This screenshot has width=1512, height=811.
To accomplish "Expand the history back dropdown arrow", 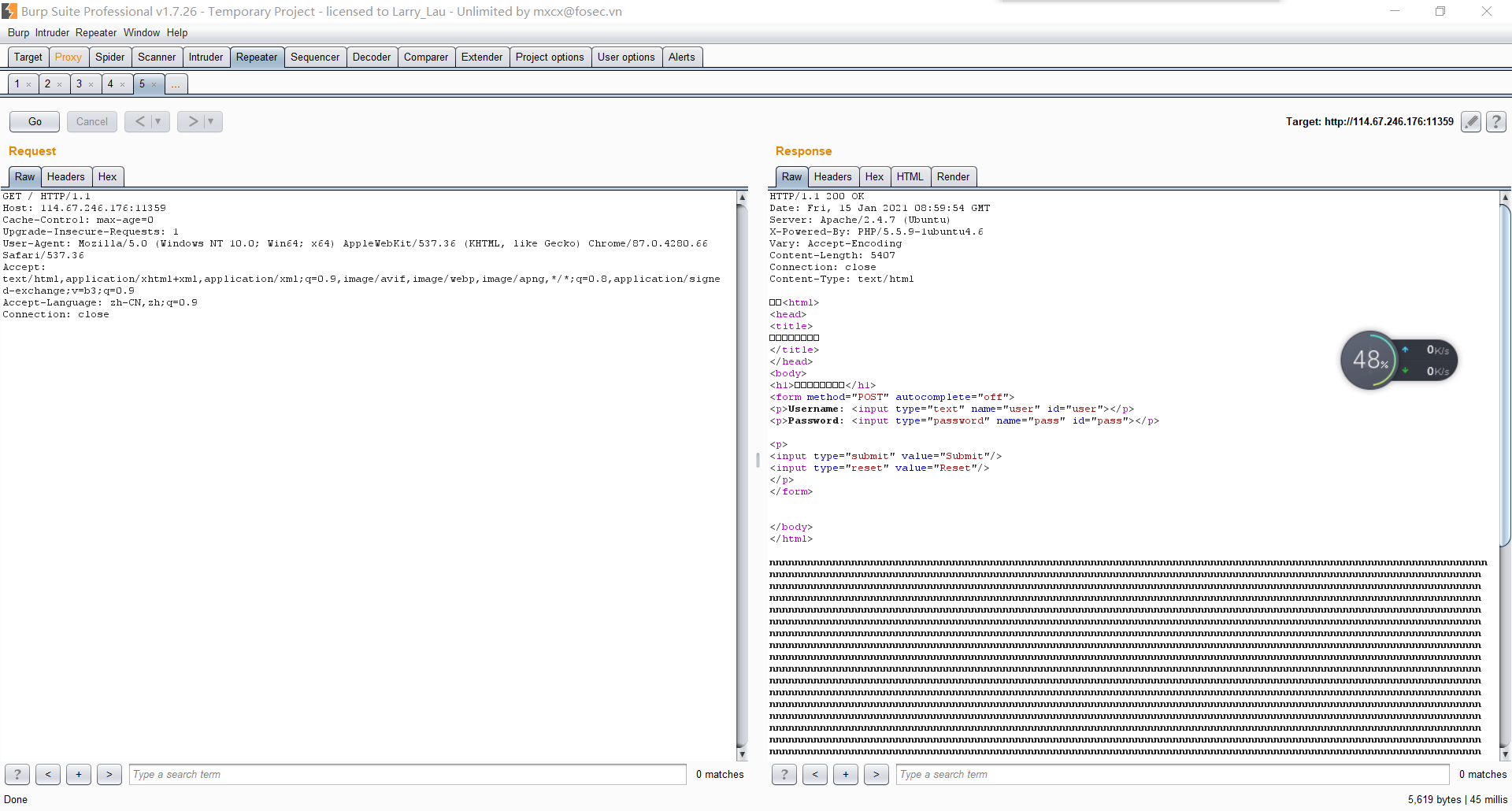I will point(158,121).
